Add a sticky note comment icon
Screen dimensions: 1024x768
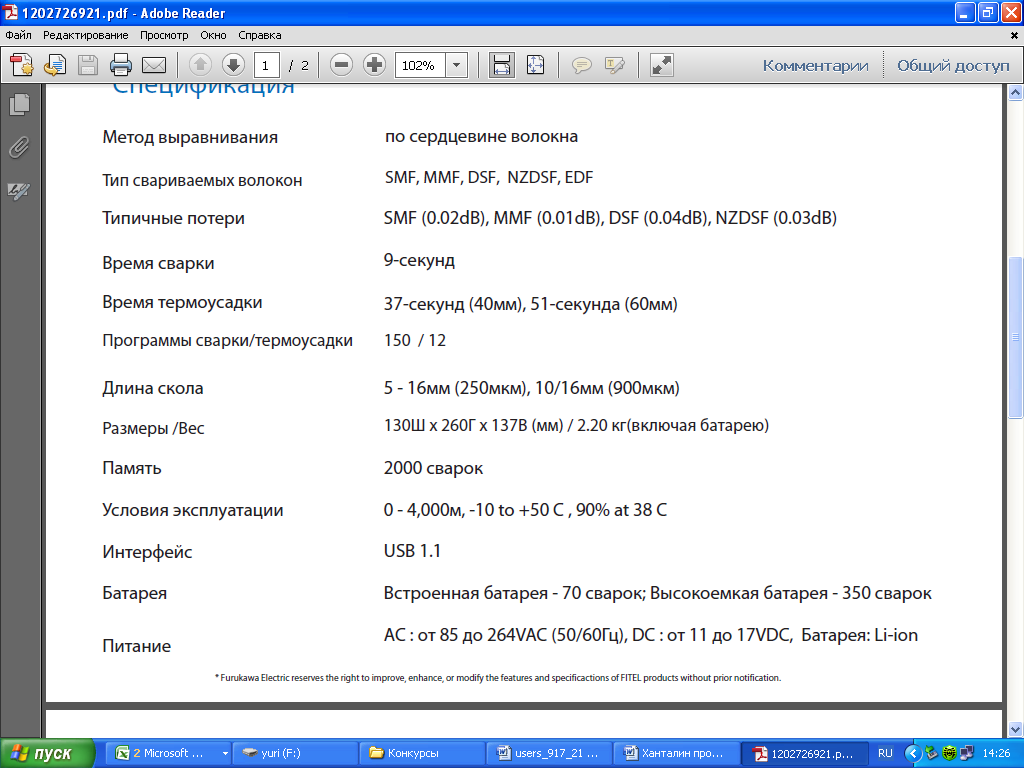pos(581,65)
